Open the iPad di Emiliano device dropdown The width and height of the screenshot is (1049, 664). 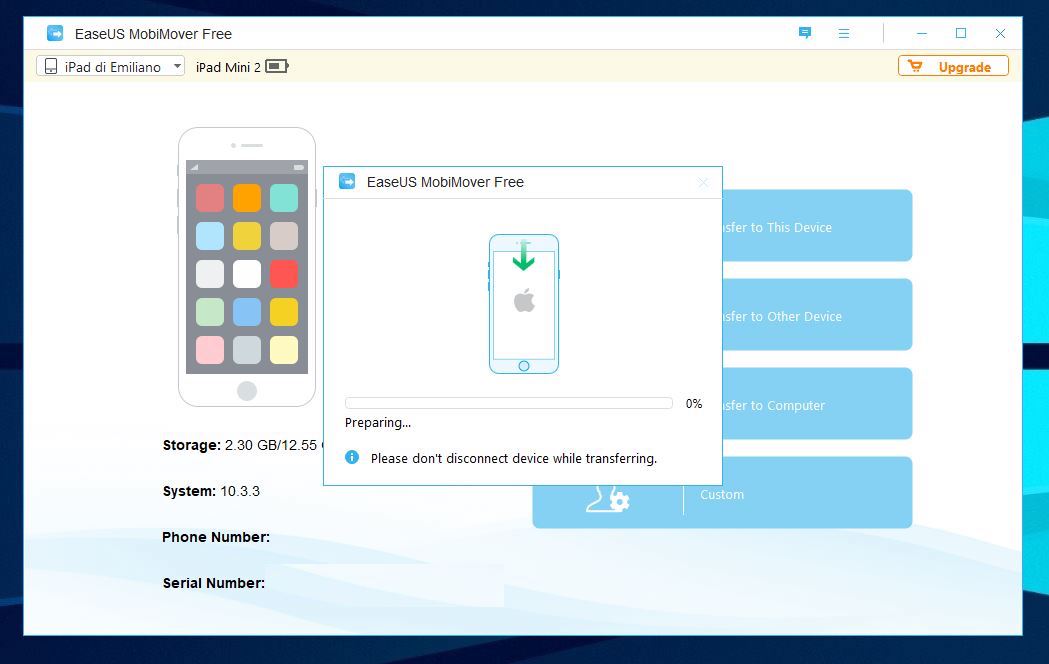click(110, 66)
